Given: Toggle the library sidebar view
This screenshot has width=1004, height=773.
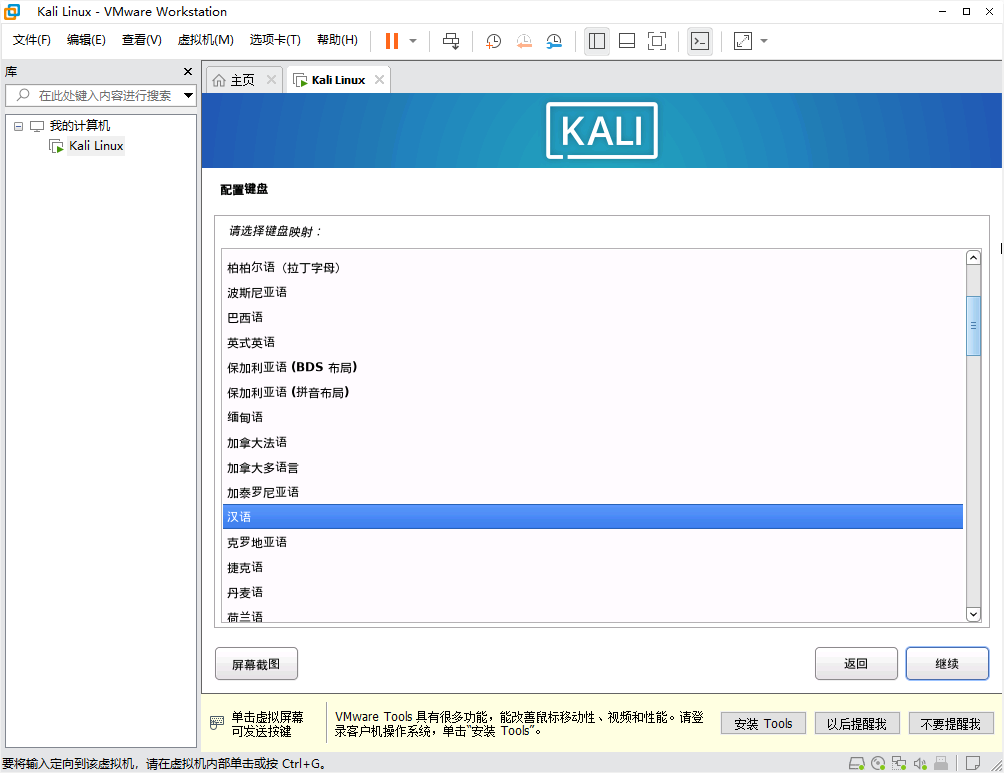Looking at the screenshot, I should pyautogui.click(x=597, y=41).
